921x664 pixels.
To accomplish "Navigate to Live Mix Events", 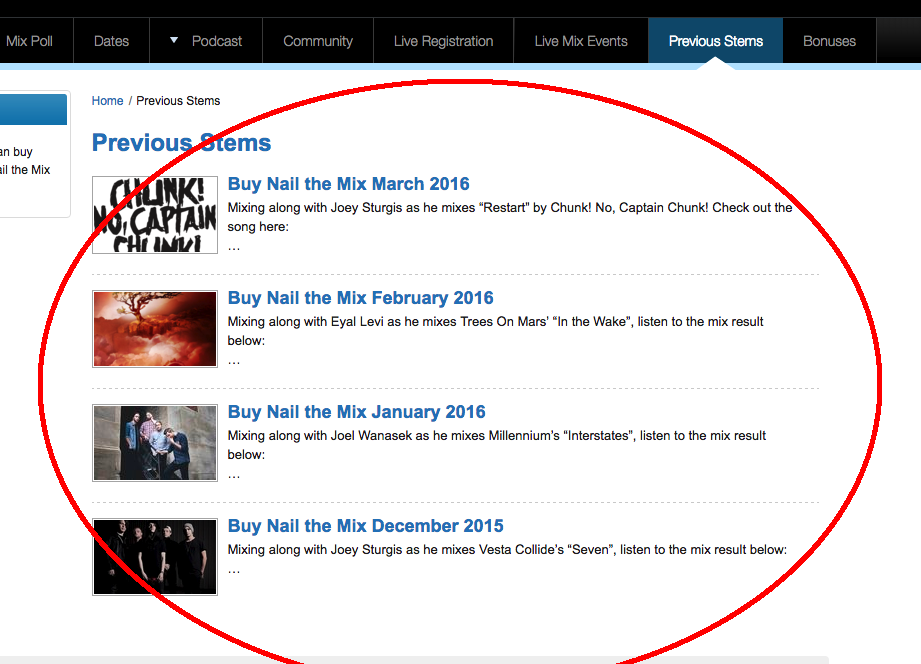I will (581, 41).
